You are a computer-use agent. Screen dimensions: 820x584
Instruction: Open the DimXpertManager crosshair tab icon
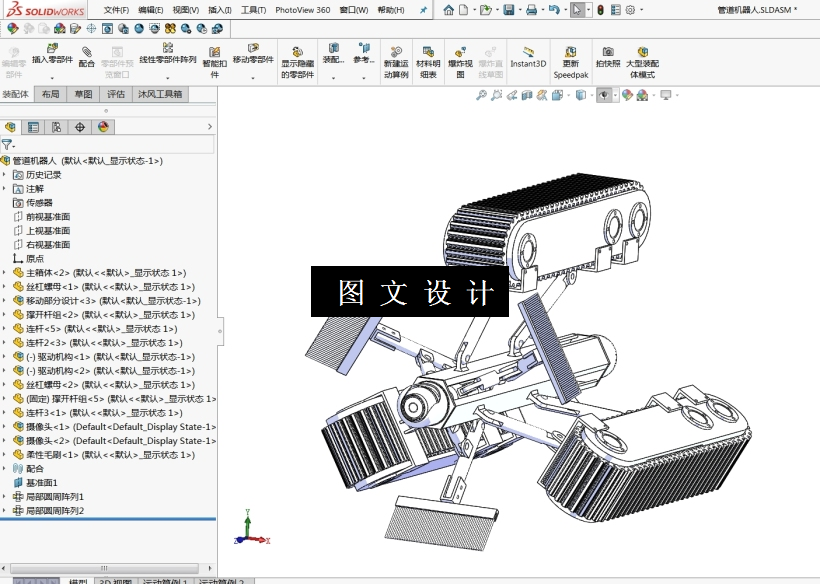click(x=79, y=127)
